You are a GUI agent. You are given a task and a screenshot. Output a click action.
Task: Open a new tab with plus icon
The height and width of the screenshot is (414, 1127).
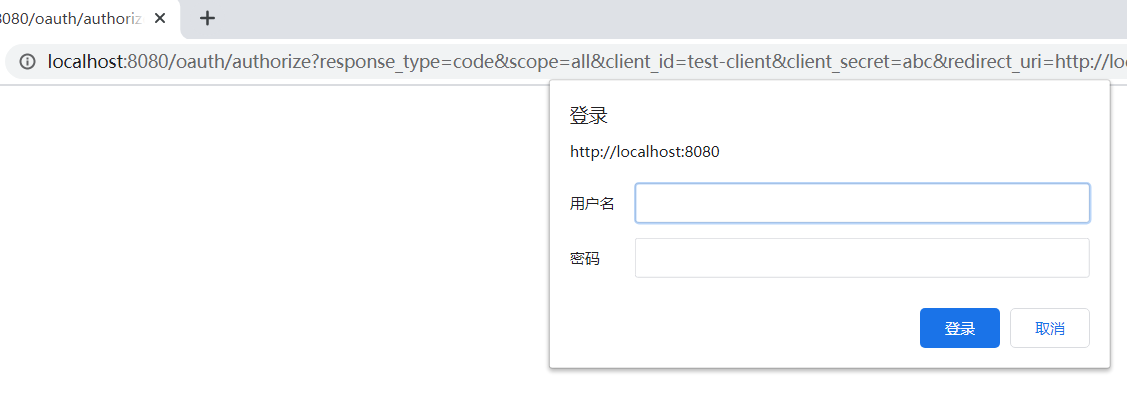click(x=207, y=18)
